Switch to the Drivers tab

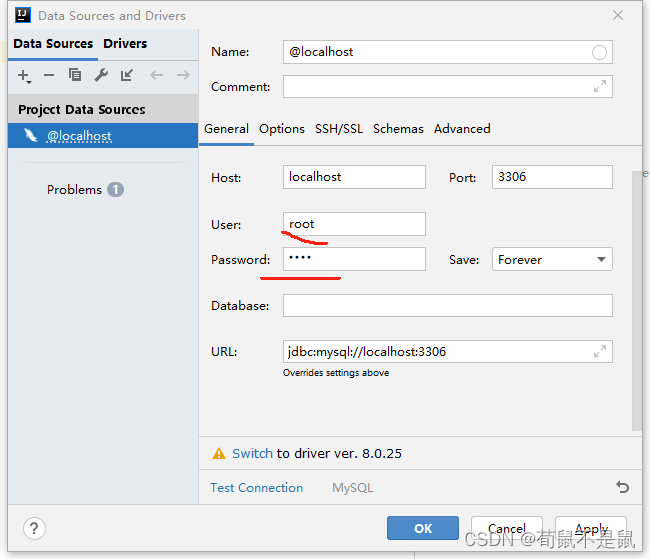(x=125, y=44)
